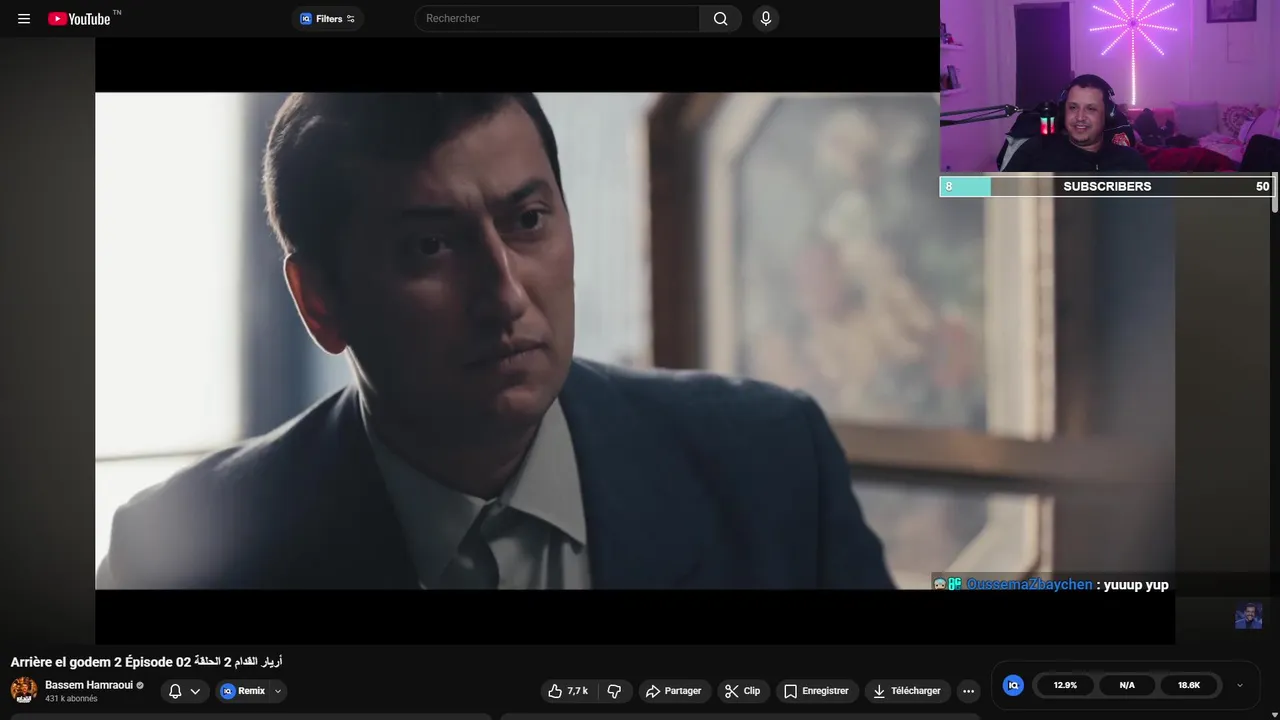
Task: Save video with Enregistrer button
Action: pyautogui.click(x=816, y=691)
